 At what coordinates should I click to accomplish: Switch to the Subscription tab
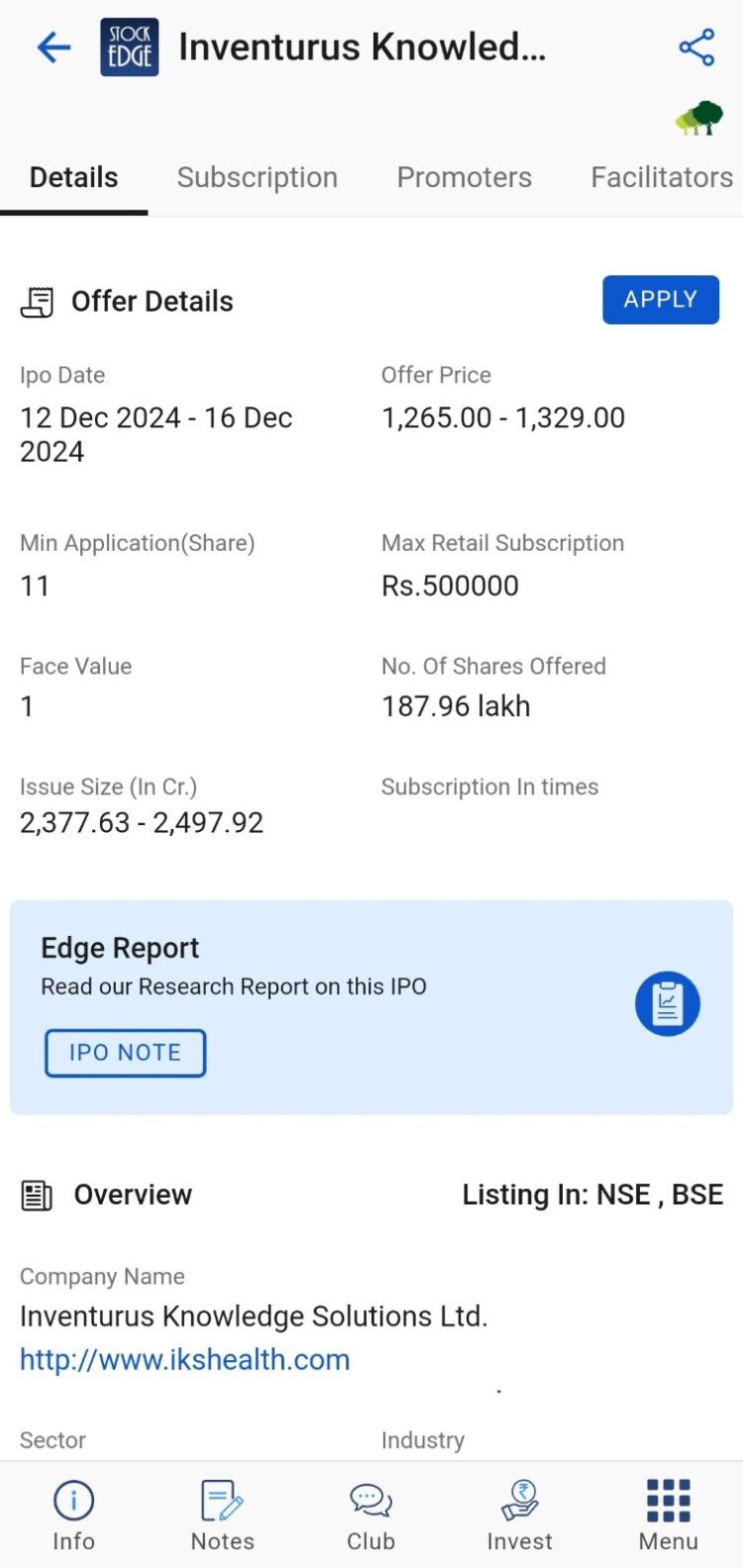click(258, 177)
